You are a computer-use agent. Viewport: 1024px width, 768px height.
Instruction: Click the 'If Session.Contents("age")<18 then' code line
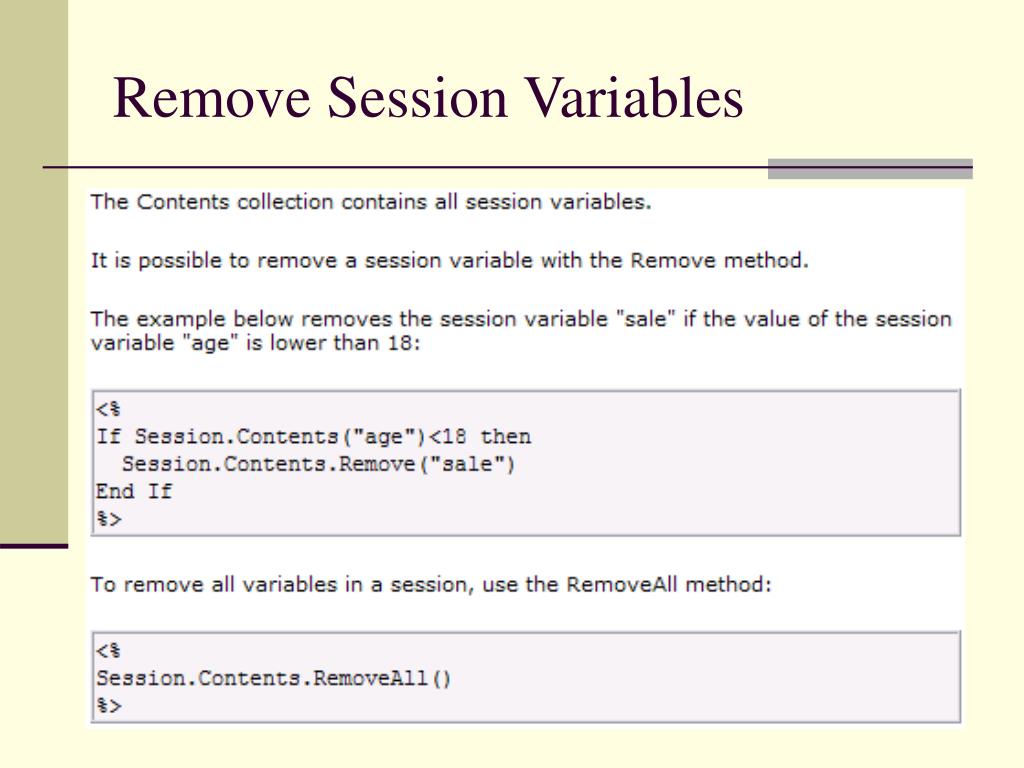point(313,436)
